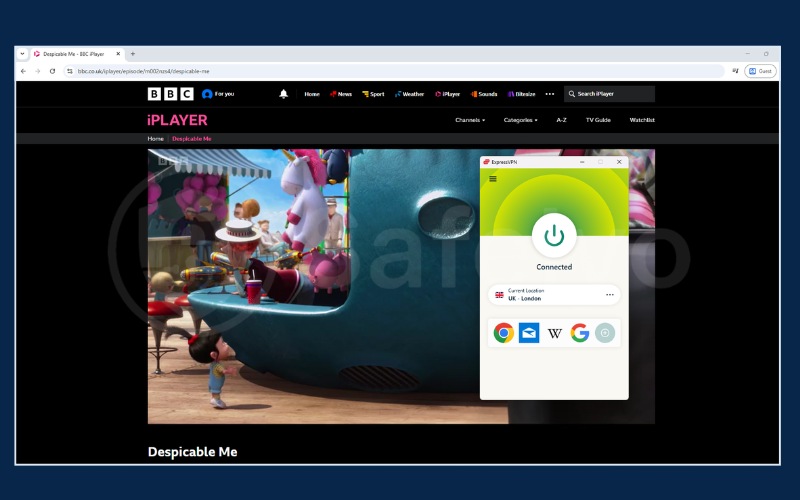The image size is (800, 500).
Task: Open the For you account link
Action: point(218,94)
